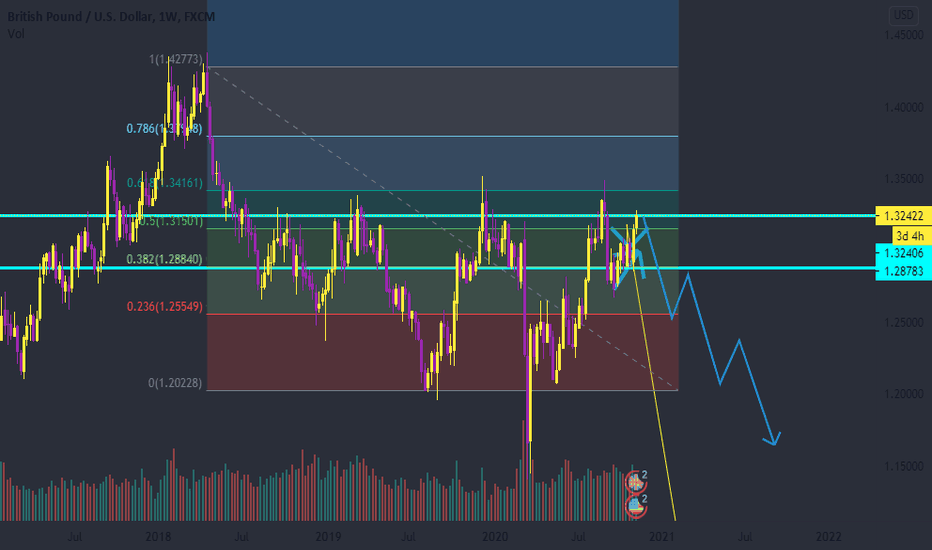The height and width of the screenshot is (550, 932).
Task: Open the US flag economic event marker
Action: tap(635, 505)
